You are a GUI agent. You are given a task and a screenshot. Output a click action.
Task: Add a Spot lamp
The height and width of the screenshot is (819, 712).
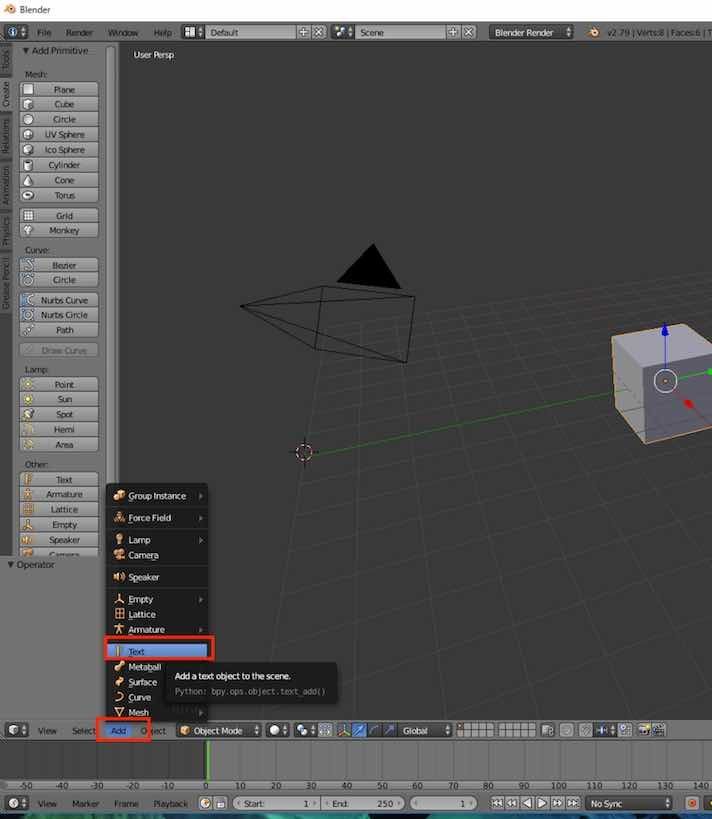click(59, 414)
